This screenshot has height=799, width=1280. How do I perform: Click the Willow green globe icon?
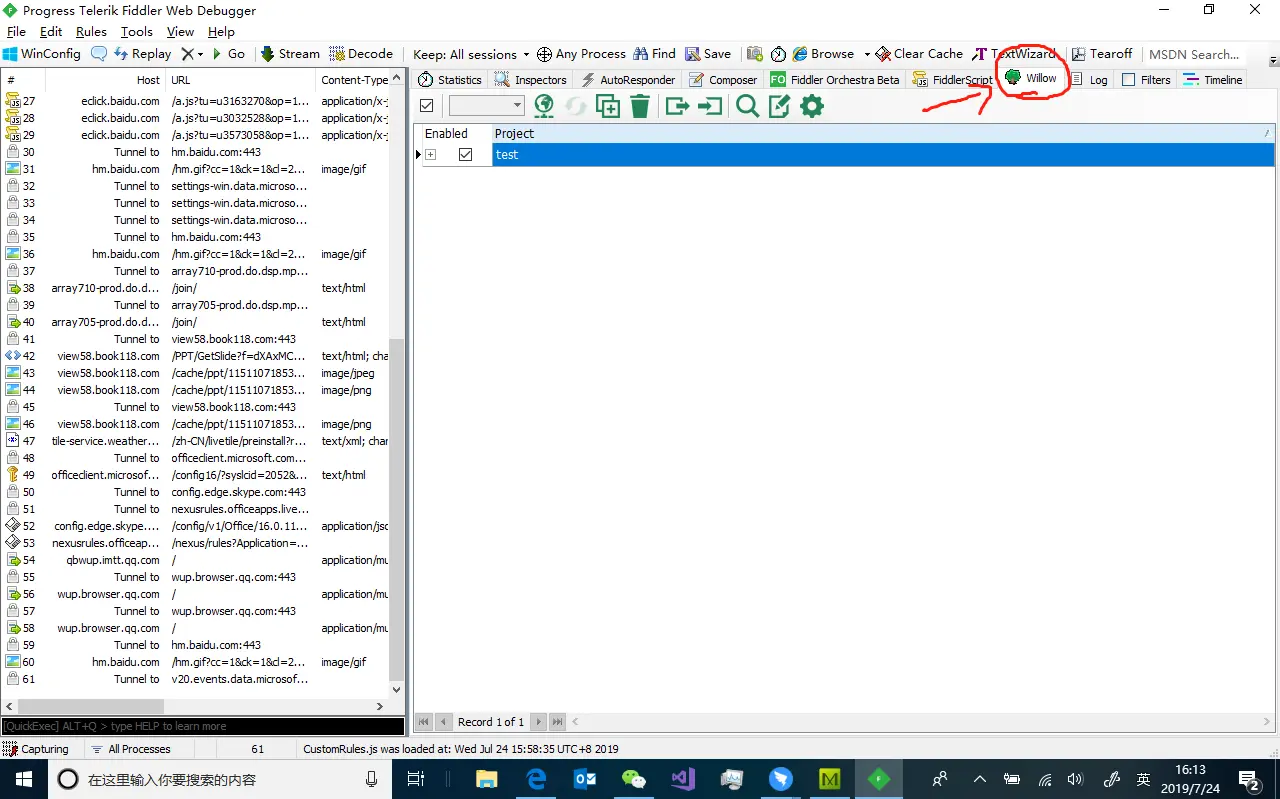[544, 106]
